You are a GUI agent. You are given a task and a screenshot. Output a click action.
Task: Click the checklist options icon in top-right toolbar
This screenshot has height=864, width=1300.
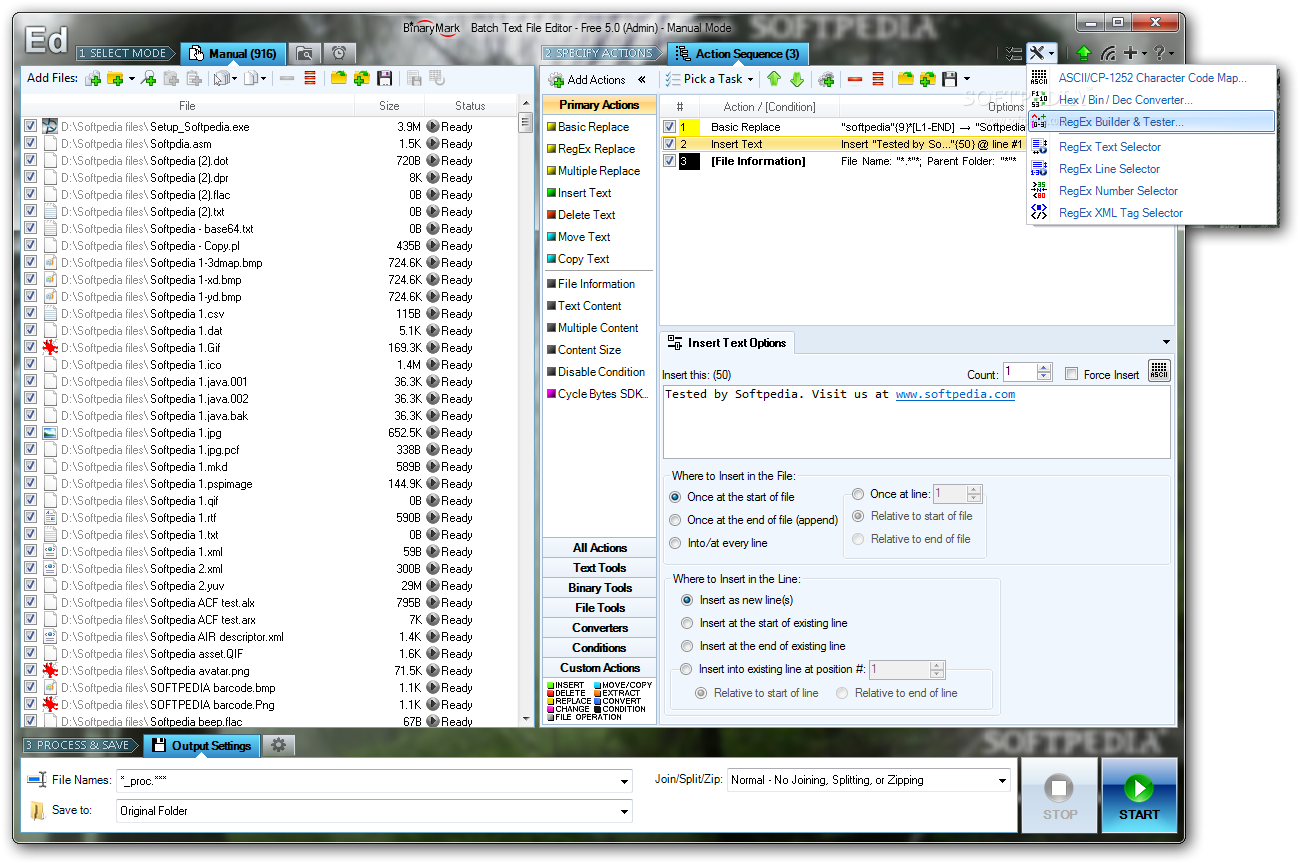(1014, 53)
